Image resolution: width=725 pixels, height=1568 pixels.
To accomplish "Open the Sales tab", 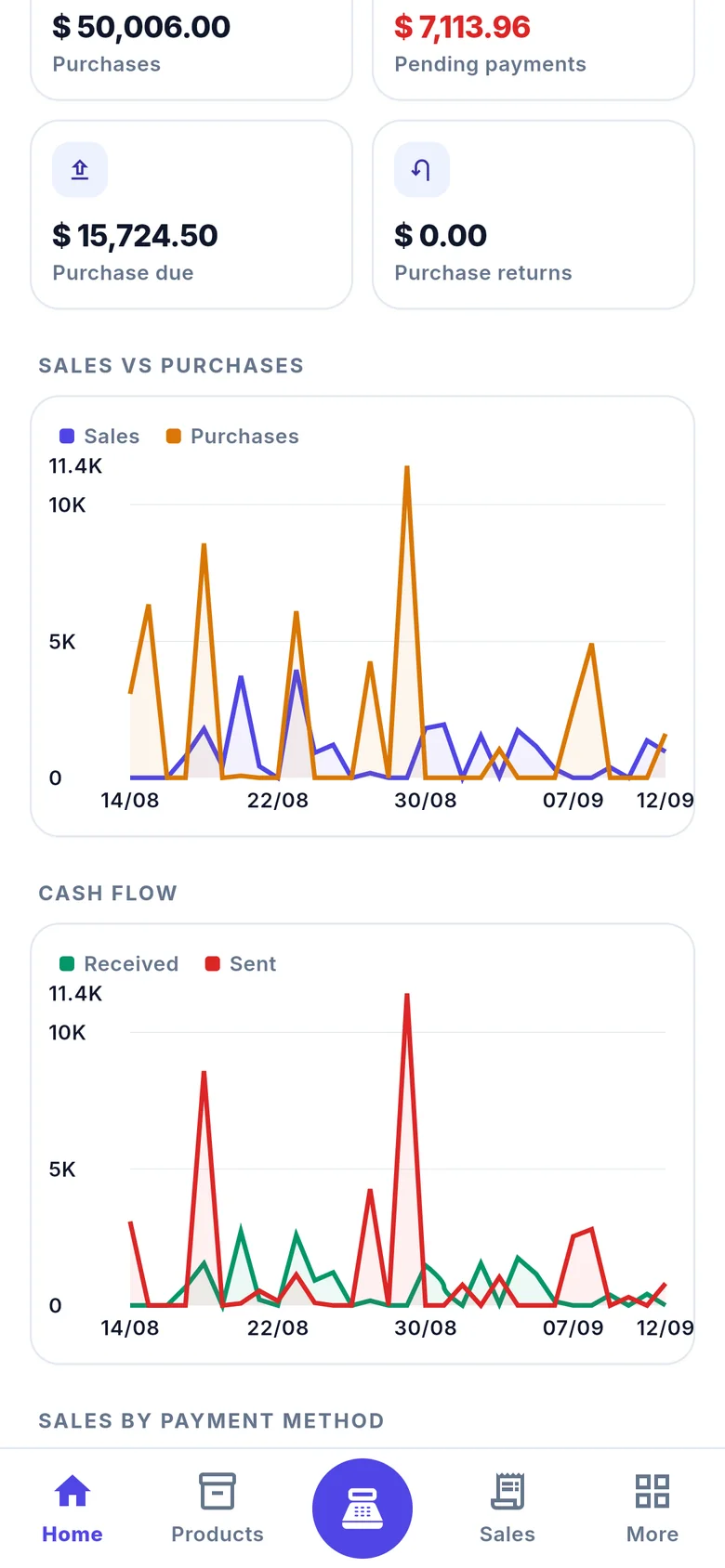I will pyautogui.click(x=507, y=1509).
